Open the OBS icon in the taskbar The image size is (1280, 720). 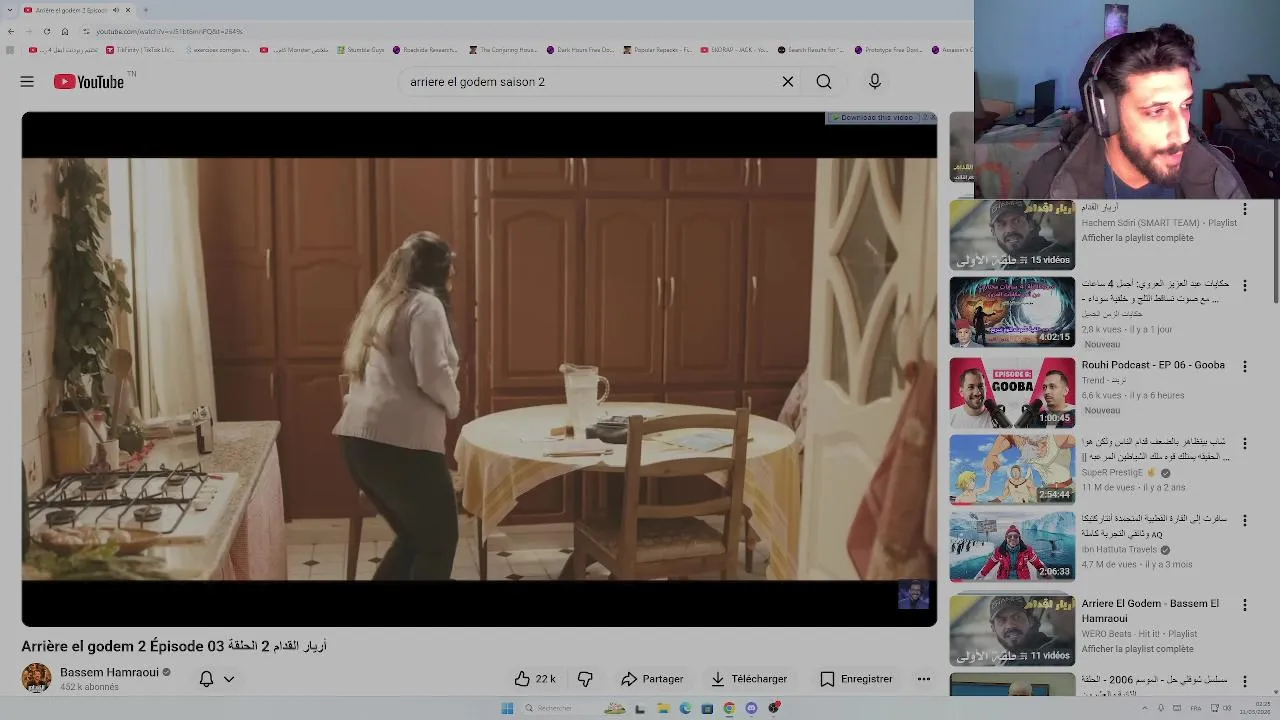click(x=774, y=708)
